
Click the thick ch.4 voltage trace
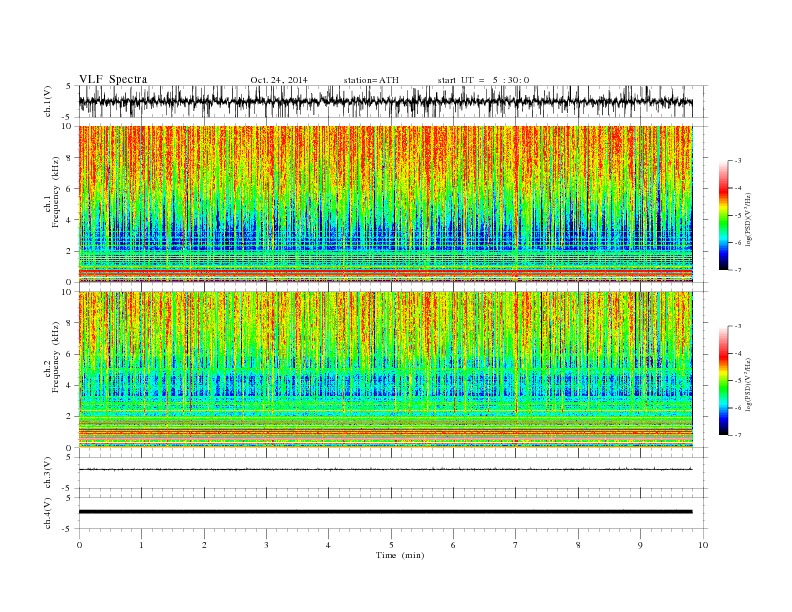(x=386, y=512)
